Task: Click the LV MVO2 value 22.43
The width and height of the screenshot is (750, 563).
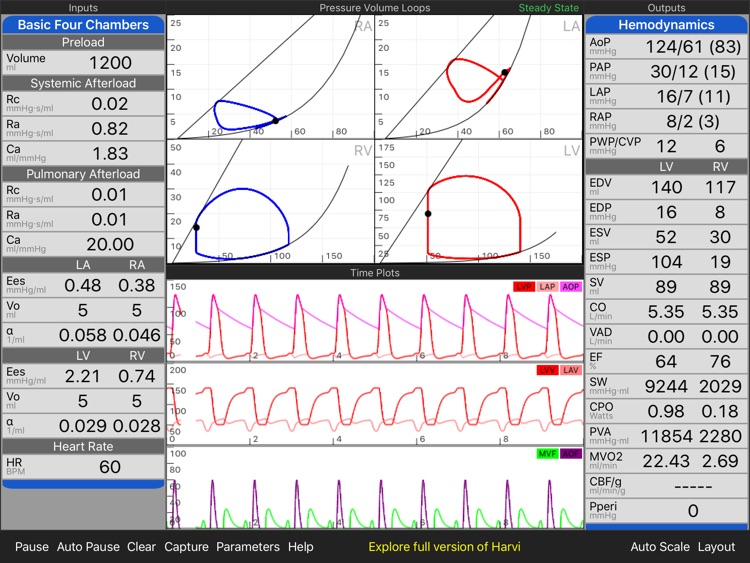Action: pos(666,461)
